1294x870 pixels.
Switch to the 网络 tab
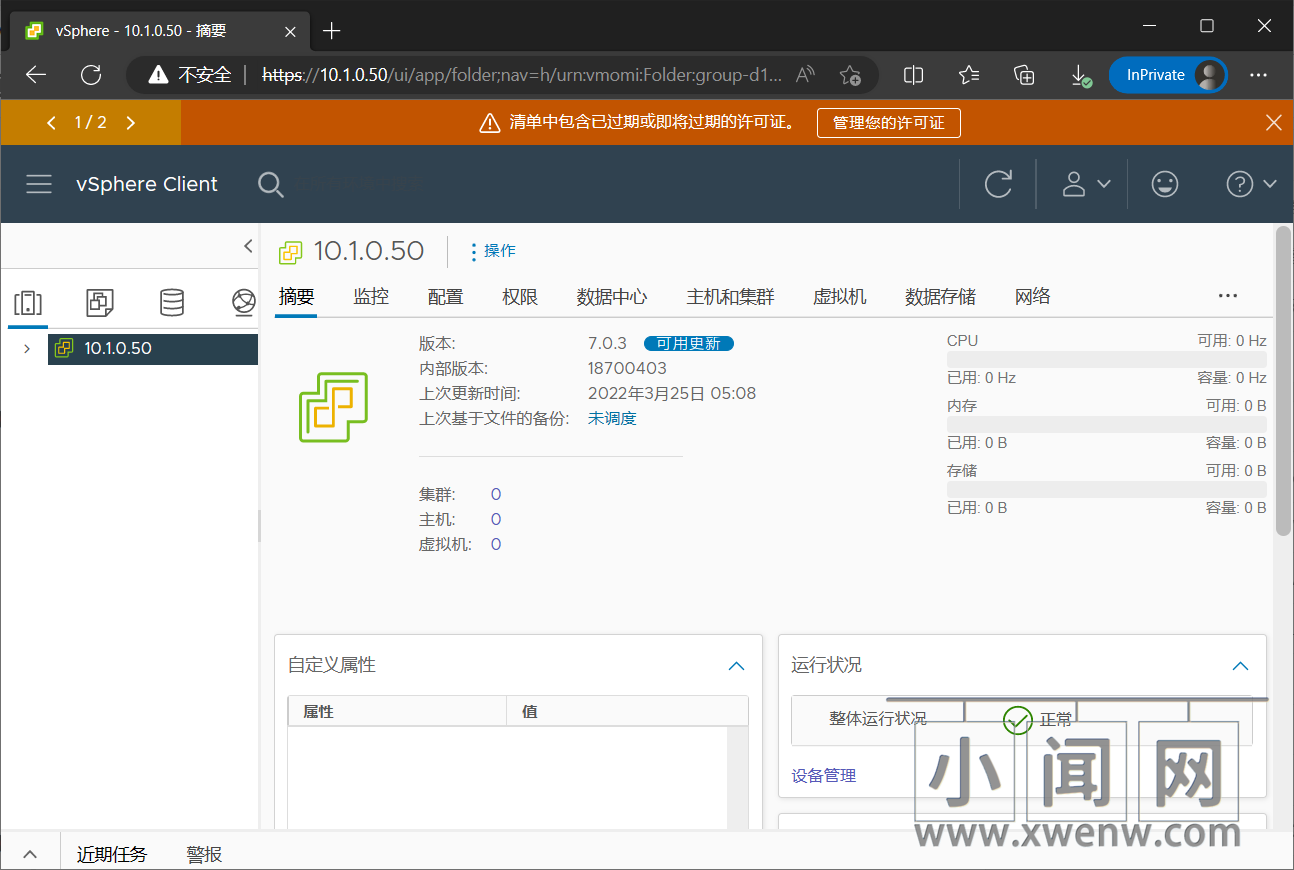(1032, 297)
